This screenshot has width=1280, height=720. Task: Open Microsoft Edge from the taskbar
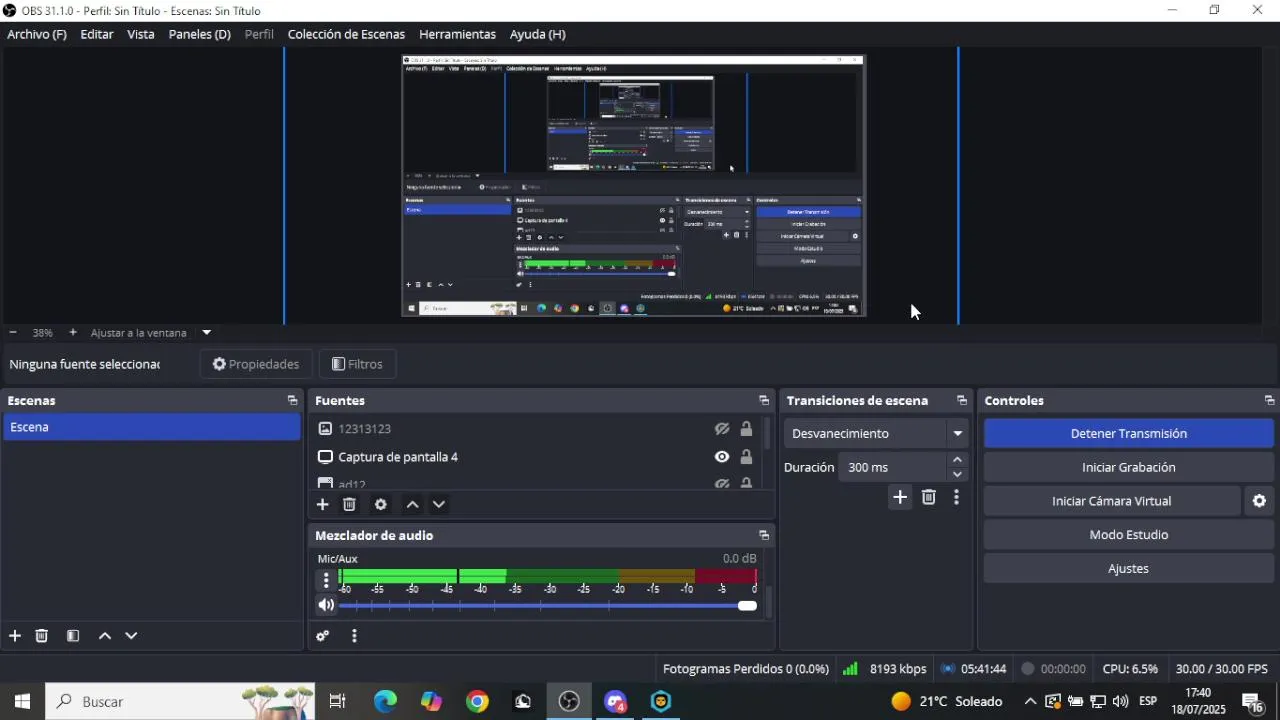pyautogui.click(x=385, y=702)
